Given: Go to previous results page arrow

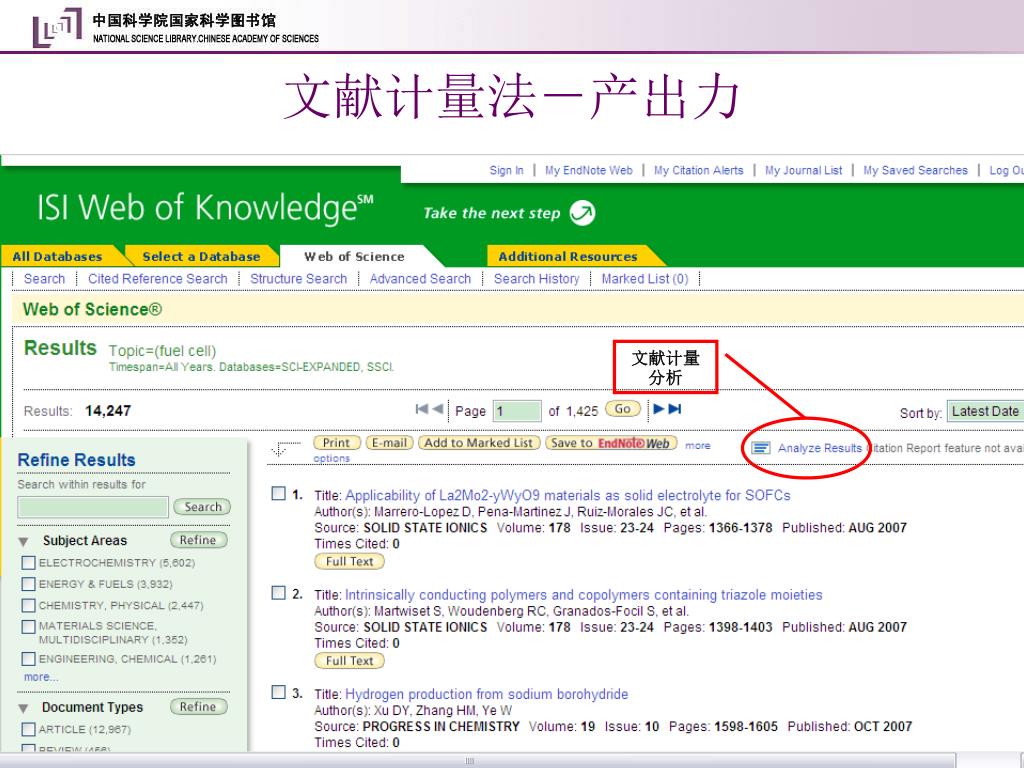Looking at the screenshot, I should click(438, 409).
